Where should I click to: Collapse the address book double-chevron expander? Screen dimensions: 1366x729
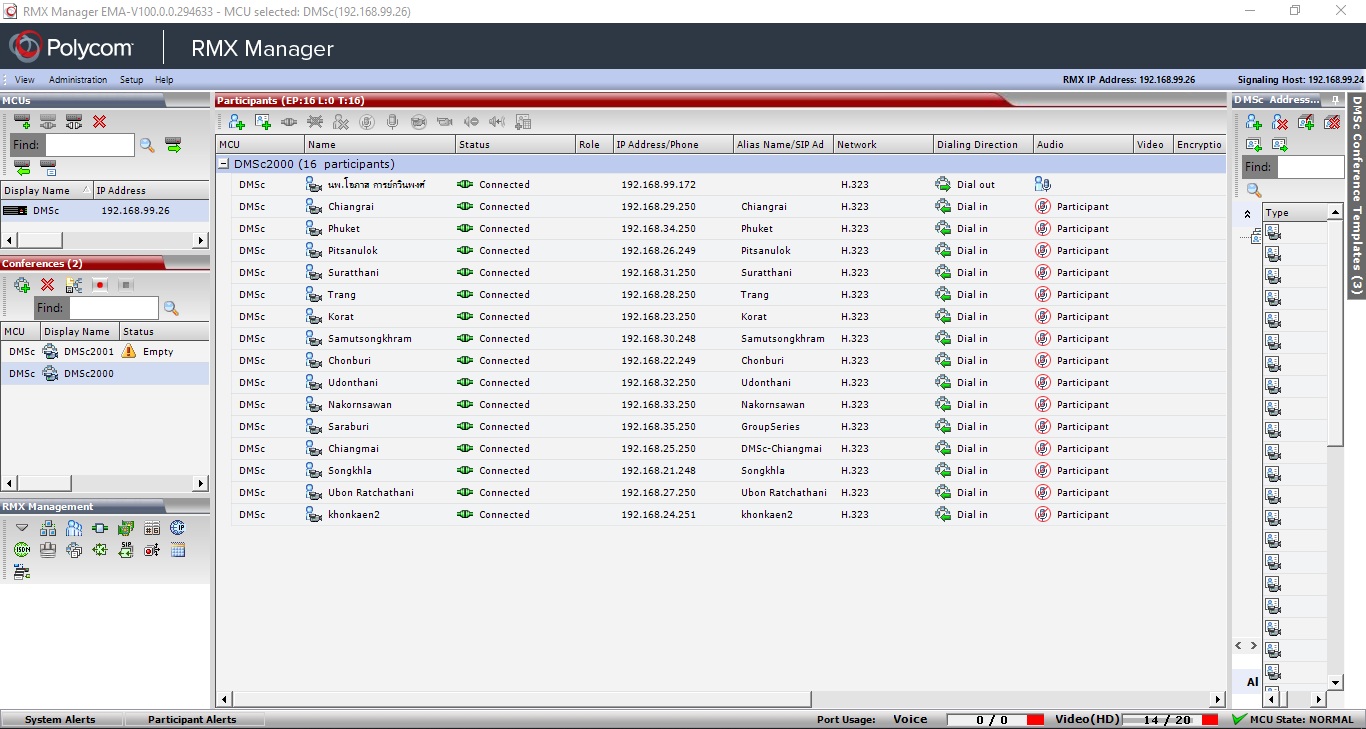click(x=1247, y=214)
